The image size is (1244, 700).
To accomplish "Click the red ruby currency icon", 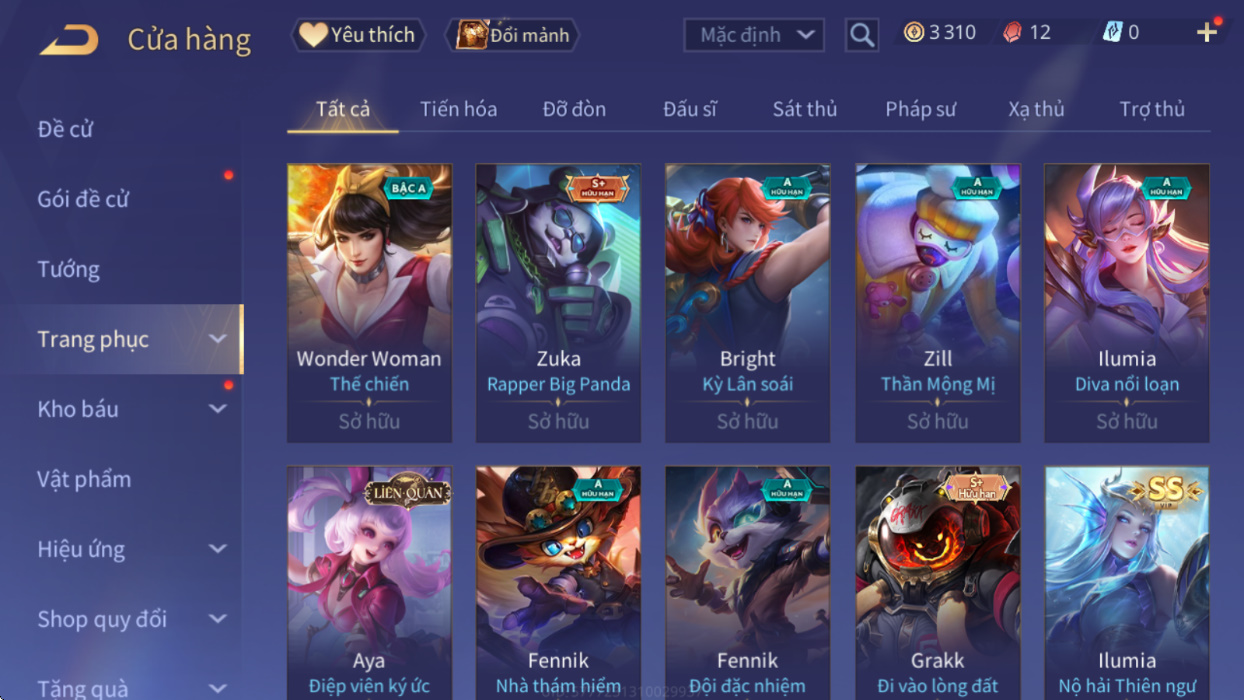I will tap(1013, 32).
